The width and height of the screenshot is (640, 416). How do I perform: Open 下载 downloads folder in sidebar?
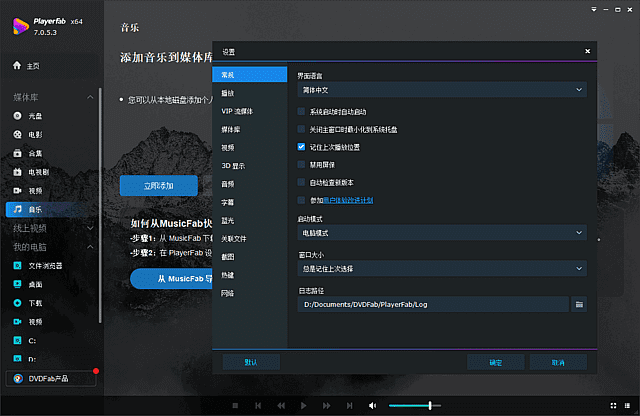35,302
